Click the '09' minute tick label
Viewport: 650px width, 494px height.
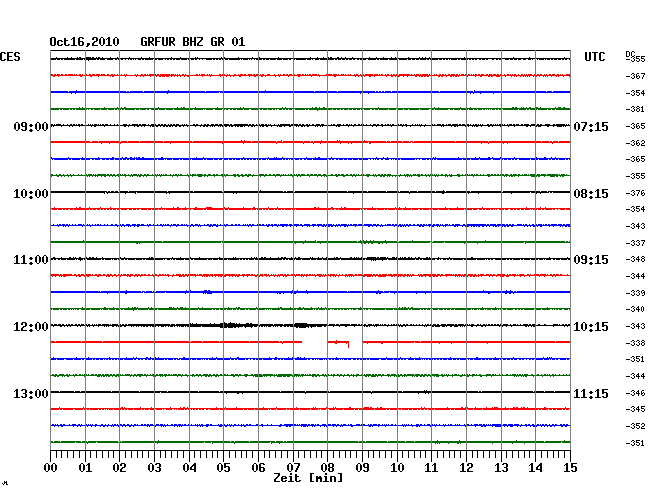point(362,467)
